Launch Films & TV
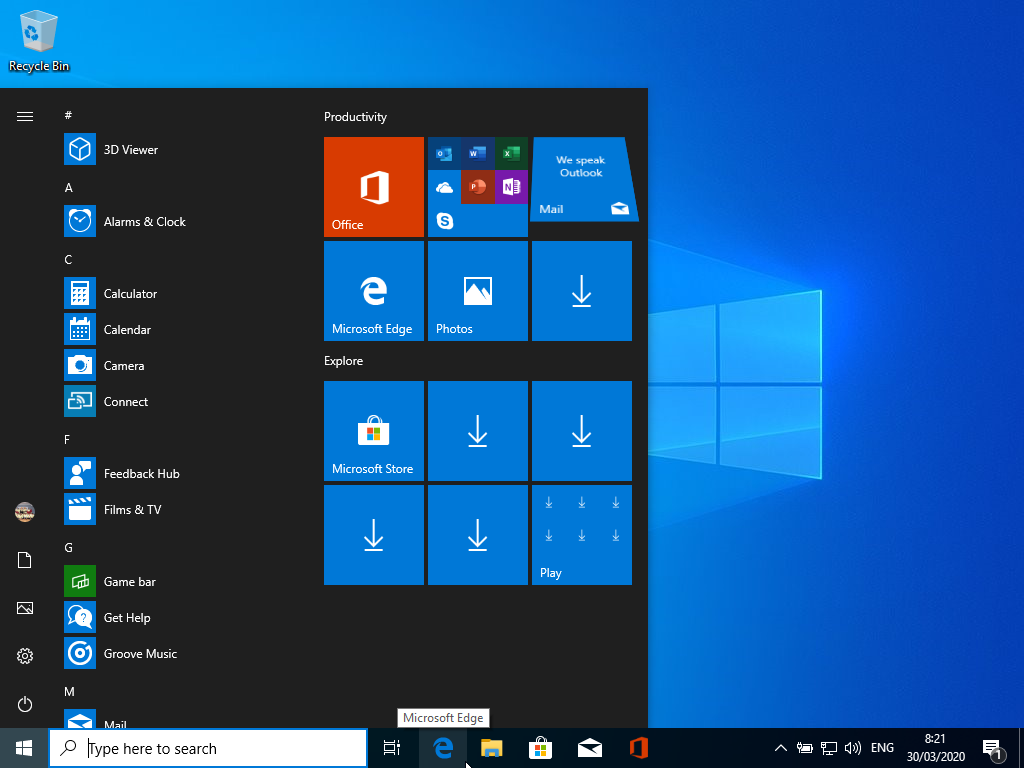The width and height of the screenshot is (1024, 768). [x=176, y=509]
